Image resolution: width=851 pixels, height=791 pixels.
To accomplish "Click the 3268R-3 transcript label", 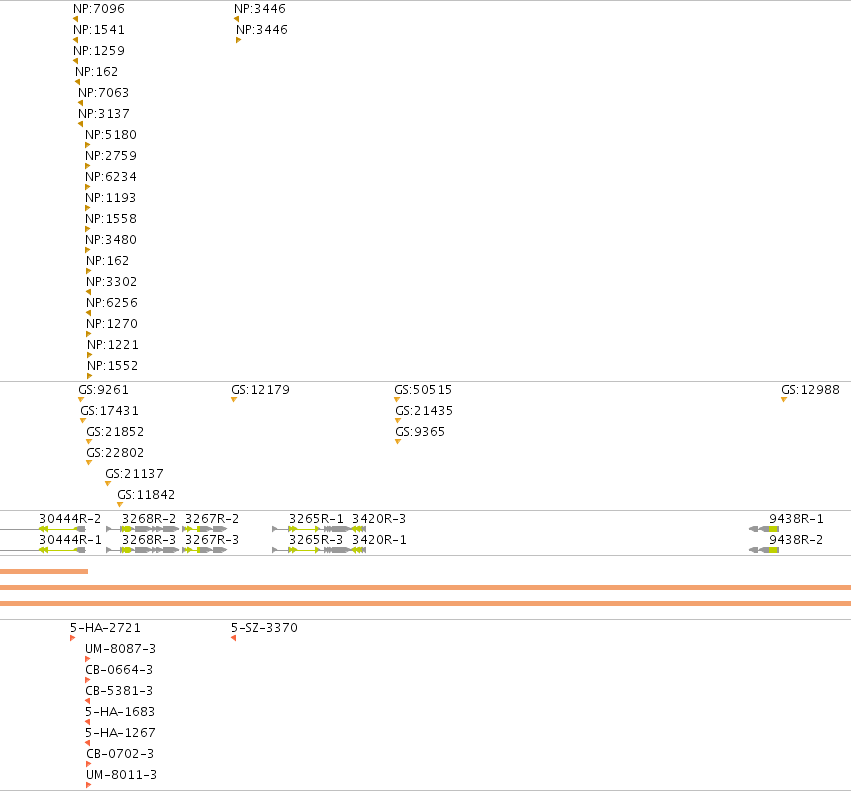I will click(149, 540).
